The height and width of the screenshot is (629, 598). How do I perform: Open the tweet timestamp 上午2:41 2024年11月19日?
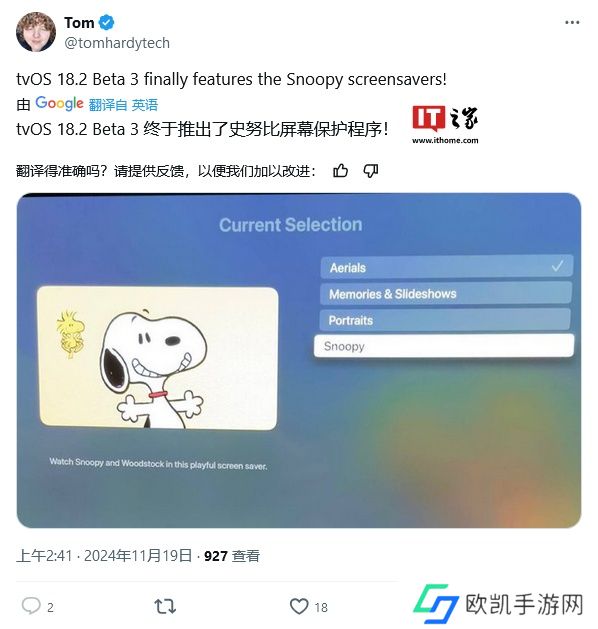pos(104,556)
